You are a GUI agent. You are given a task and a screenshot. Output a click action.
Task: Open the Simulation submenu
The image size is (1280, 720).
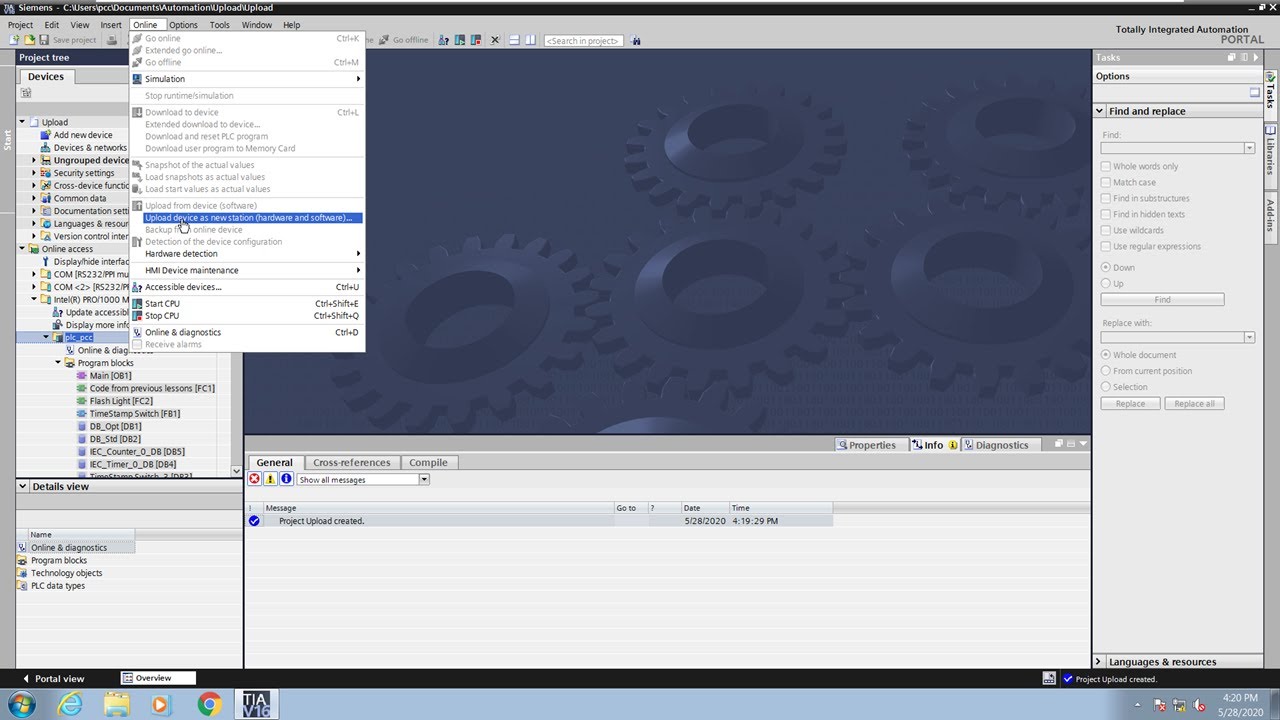click(x=247, y=79)
